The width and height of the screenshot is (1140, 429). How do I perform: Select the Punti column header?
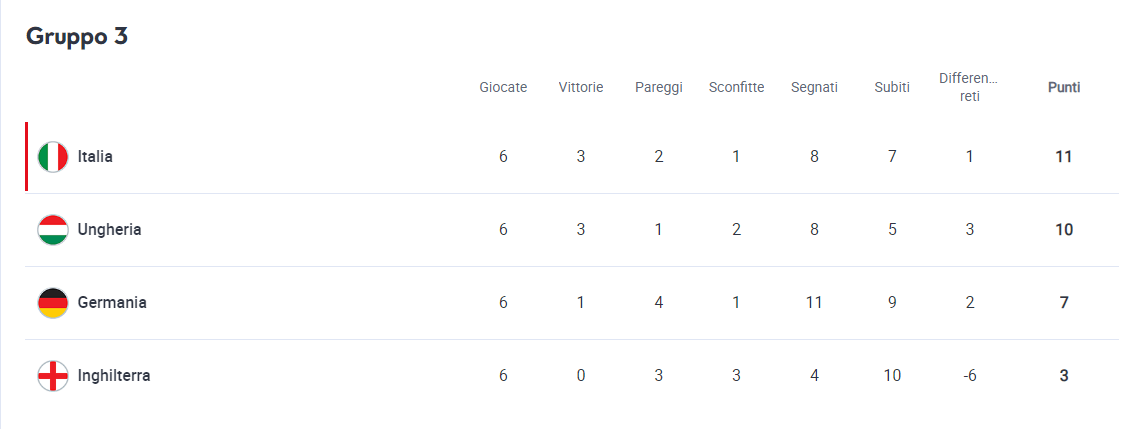click(1064, 87)
